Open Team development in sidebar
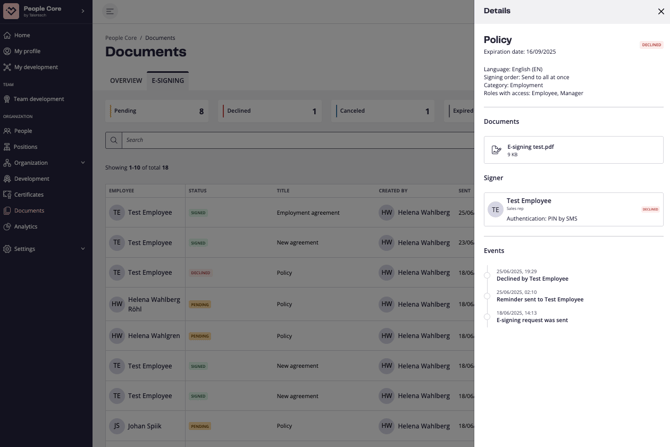670x447 pixels. point(38,99)
